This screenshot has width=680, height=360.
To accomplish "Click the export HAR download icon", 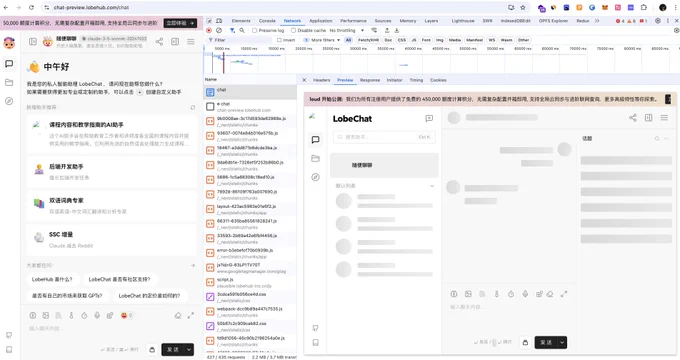I will click(x=396, y=30).
